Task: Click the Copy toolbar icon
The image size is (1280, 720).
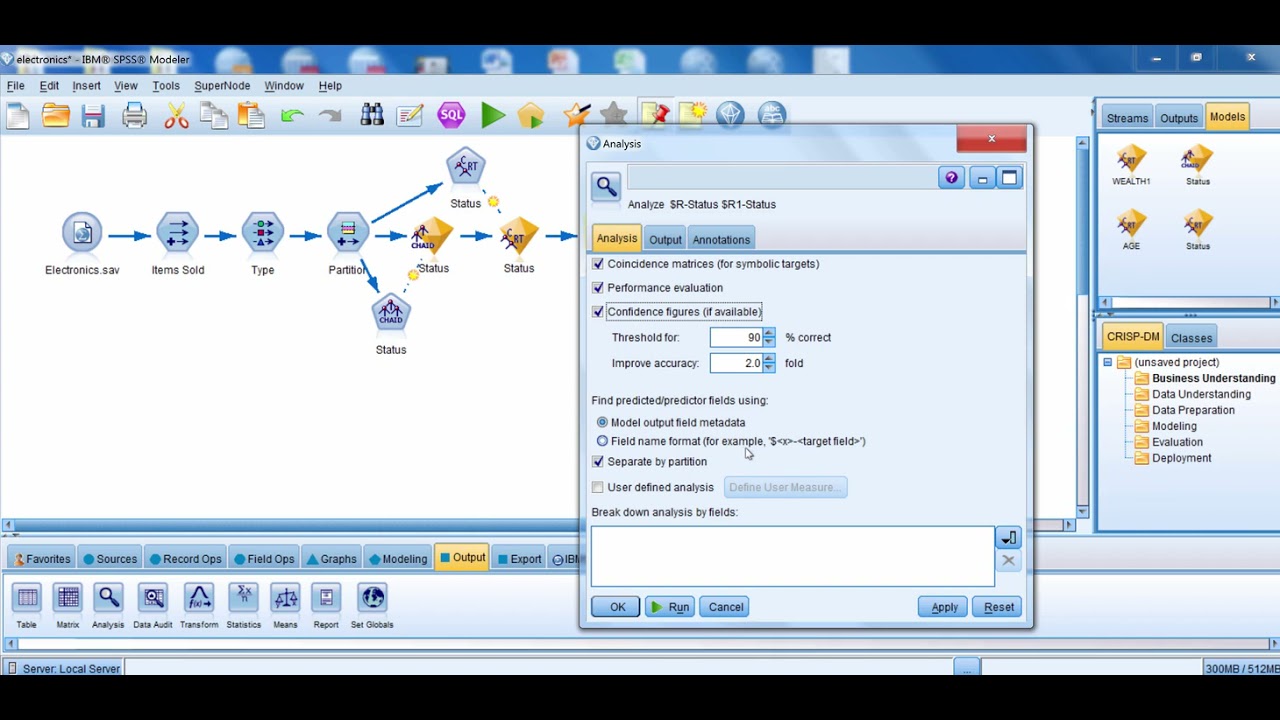Action: (213, 117)
